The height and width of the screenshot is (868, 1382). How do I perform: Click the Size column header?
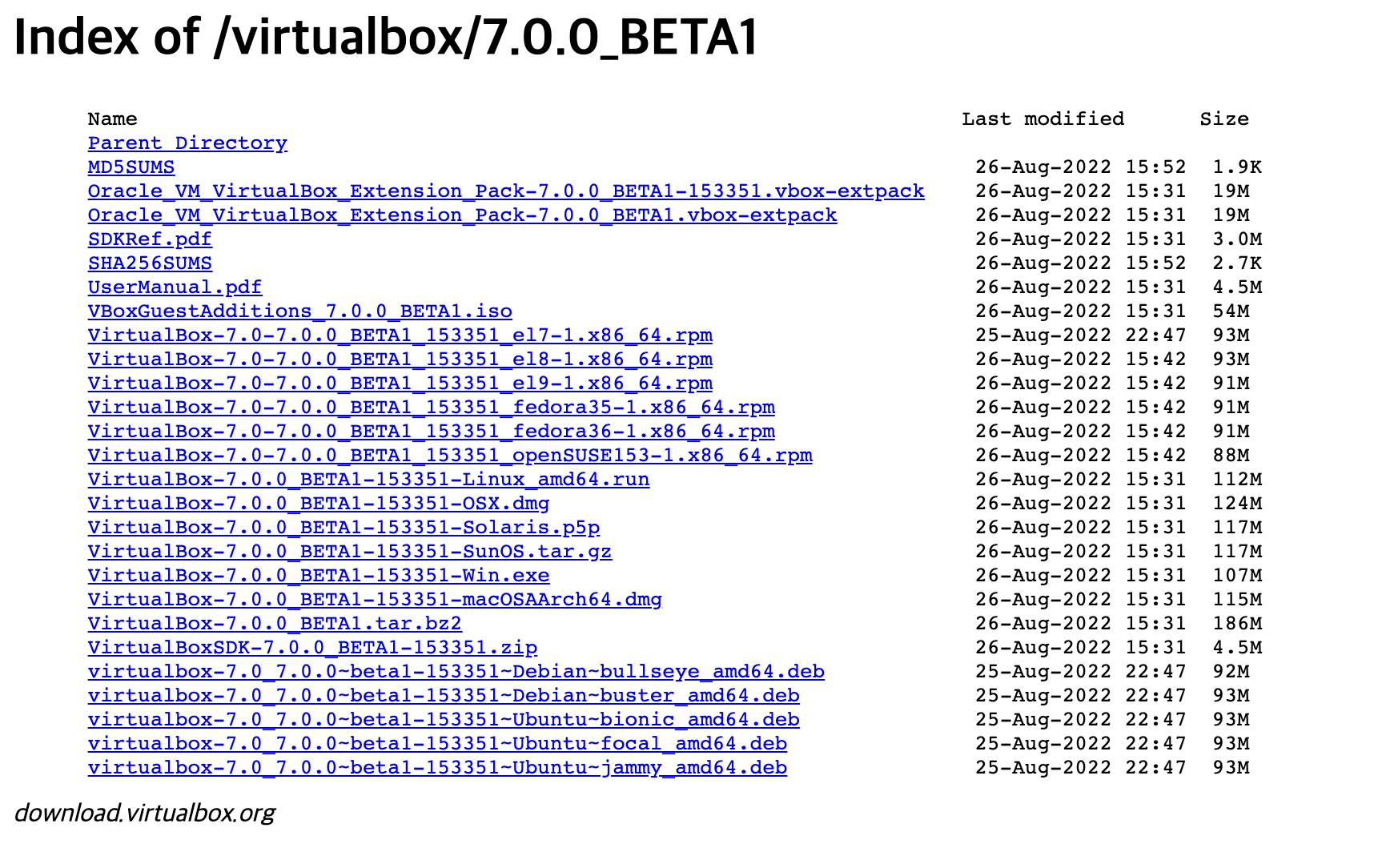[x=1224, y=119]
